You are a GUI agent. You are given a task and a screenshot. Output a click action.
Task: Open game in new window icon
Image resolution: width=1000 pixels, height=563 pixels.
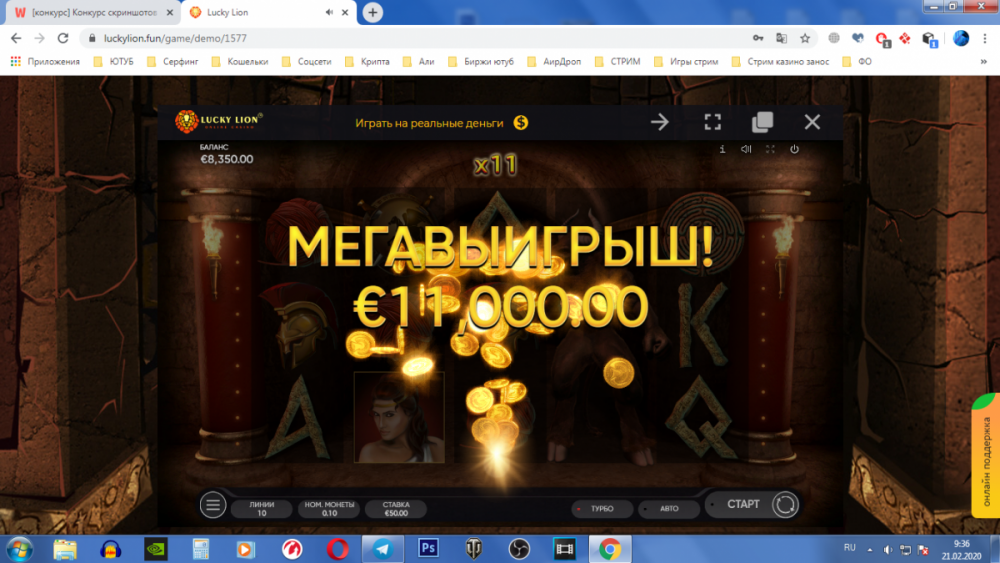[762, 122]
